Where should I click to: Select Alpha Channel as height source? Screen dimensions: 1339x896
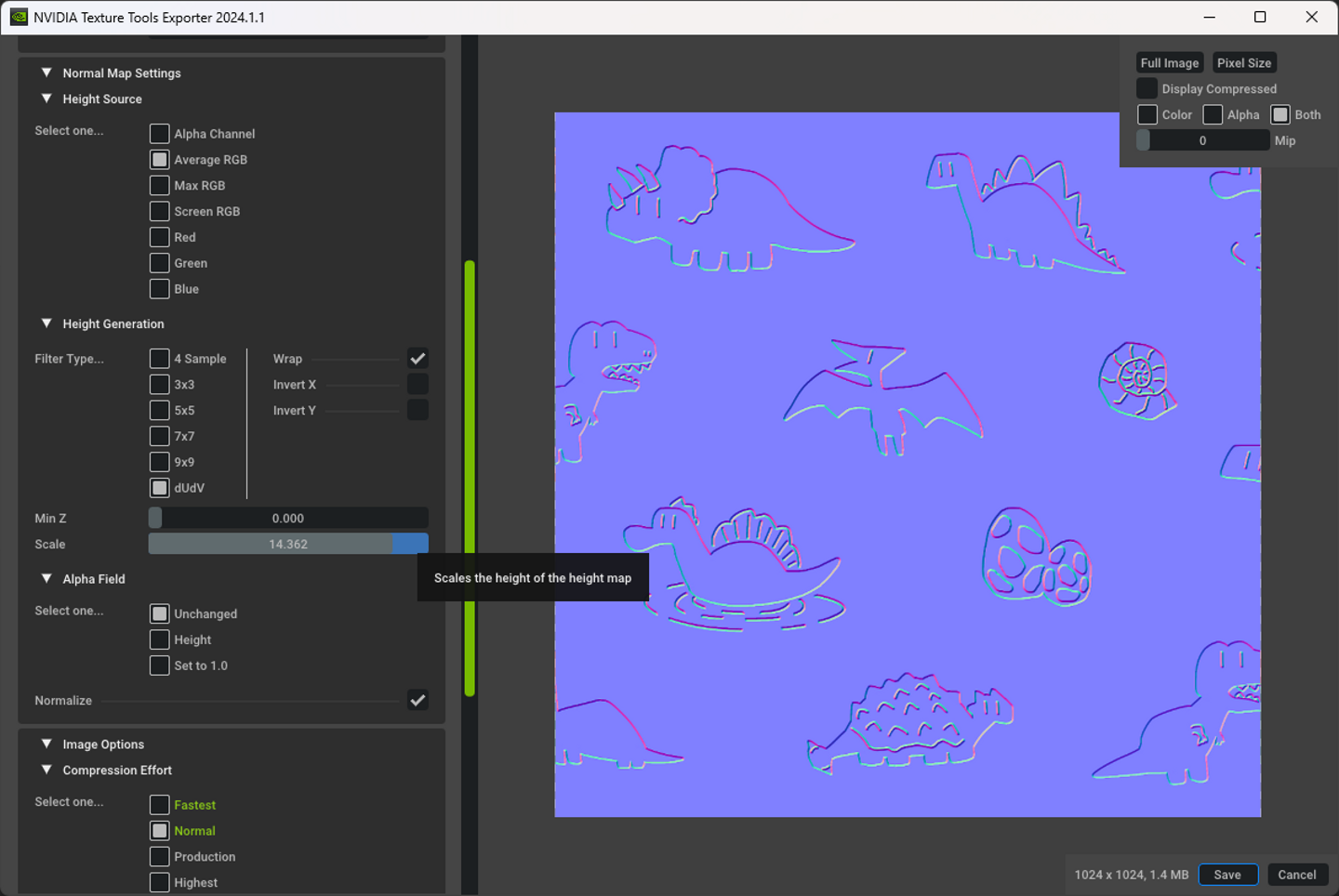(x=160, y=134)
